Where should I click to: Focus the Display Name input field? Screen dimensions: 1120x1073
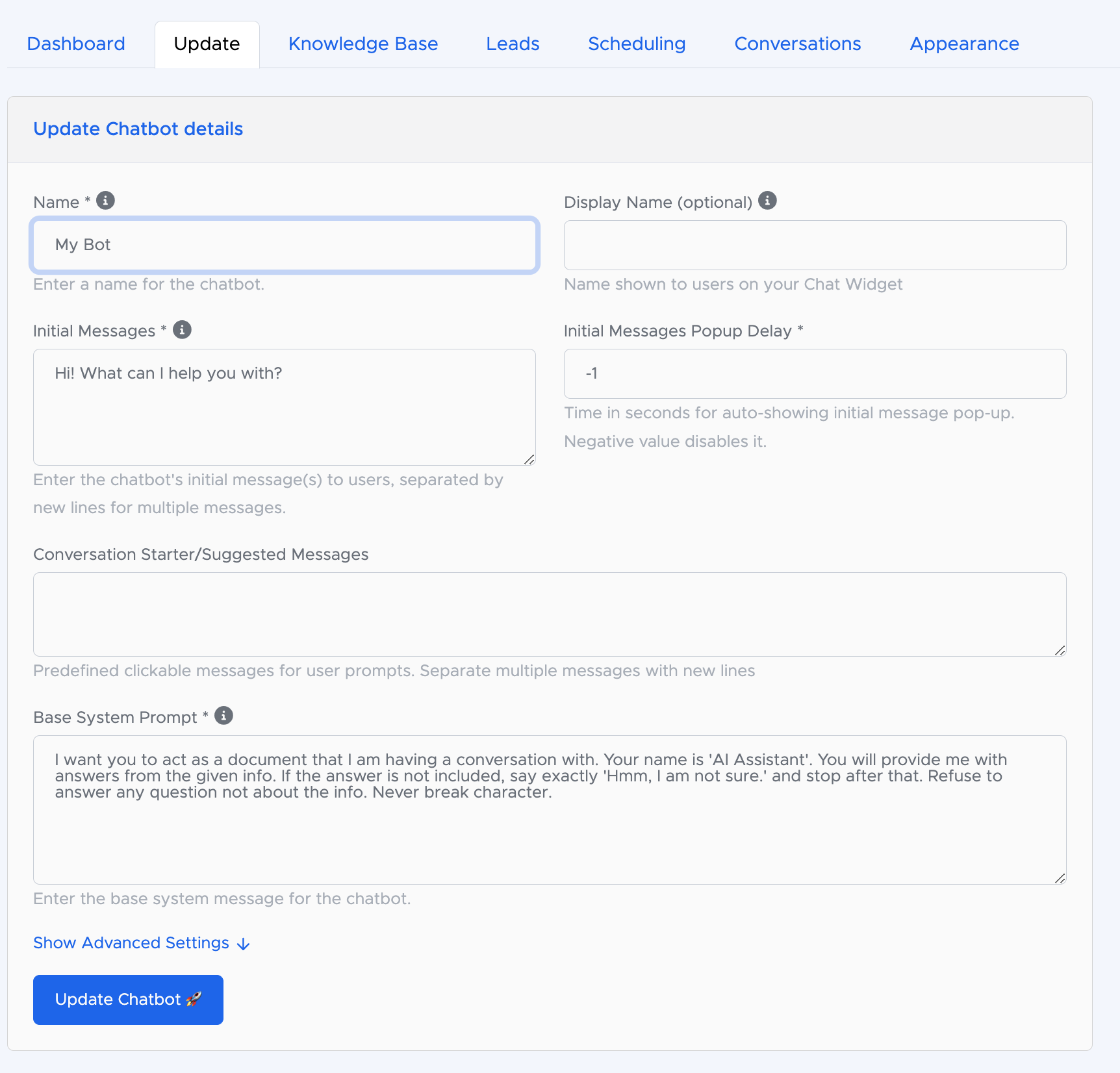pyautogui.click(x=815, y=246)
